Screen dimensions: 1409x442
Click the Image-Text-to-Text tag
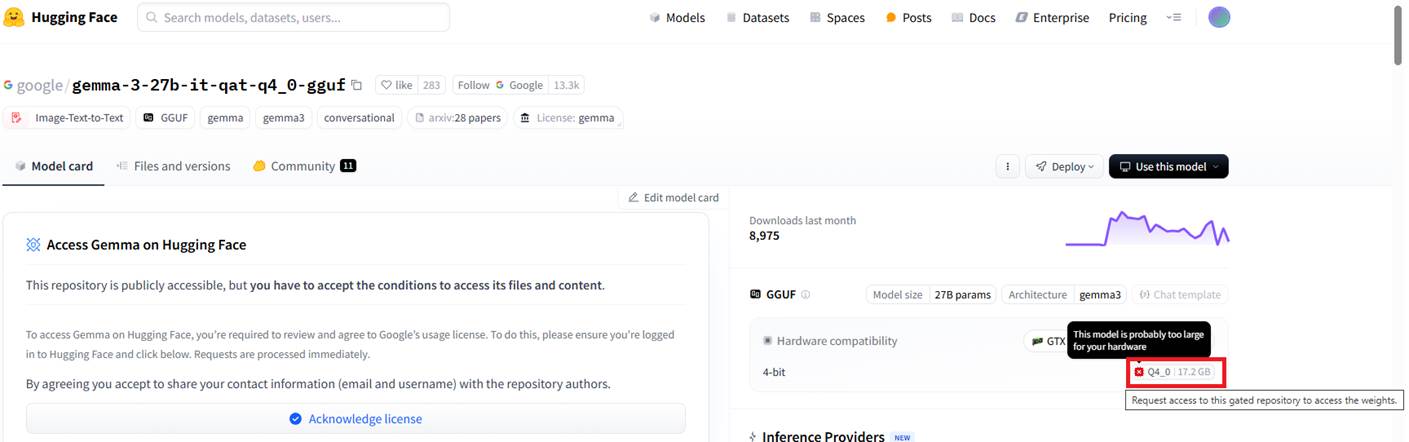pos(68,118)
